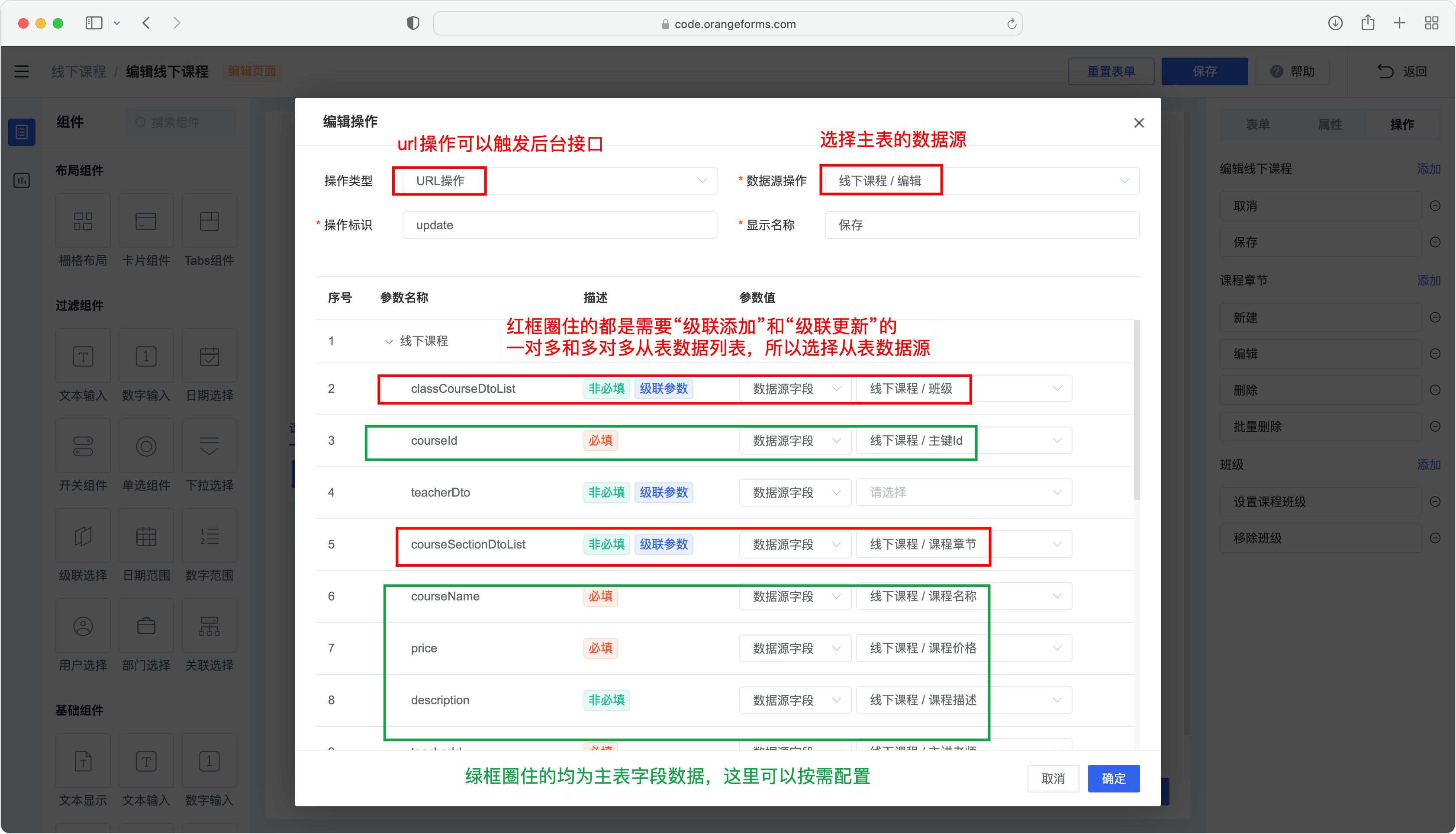Select the 开关组件 component icon
The height and width of the screenshot is (834, 1456).
[83, 446]
